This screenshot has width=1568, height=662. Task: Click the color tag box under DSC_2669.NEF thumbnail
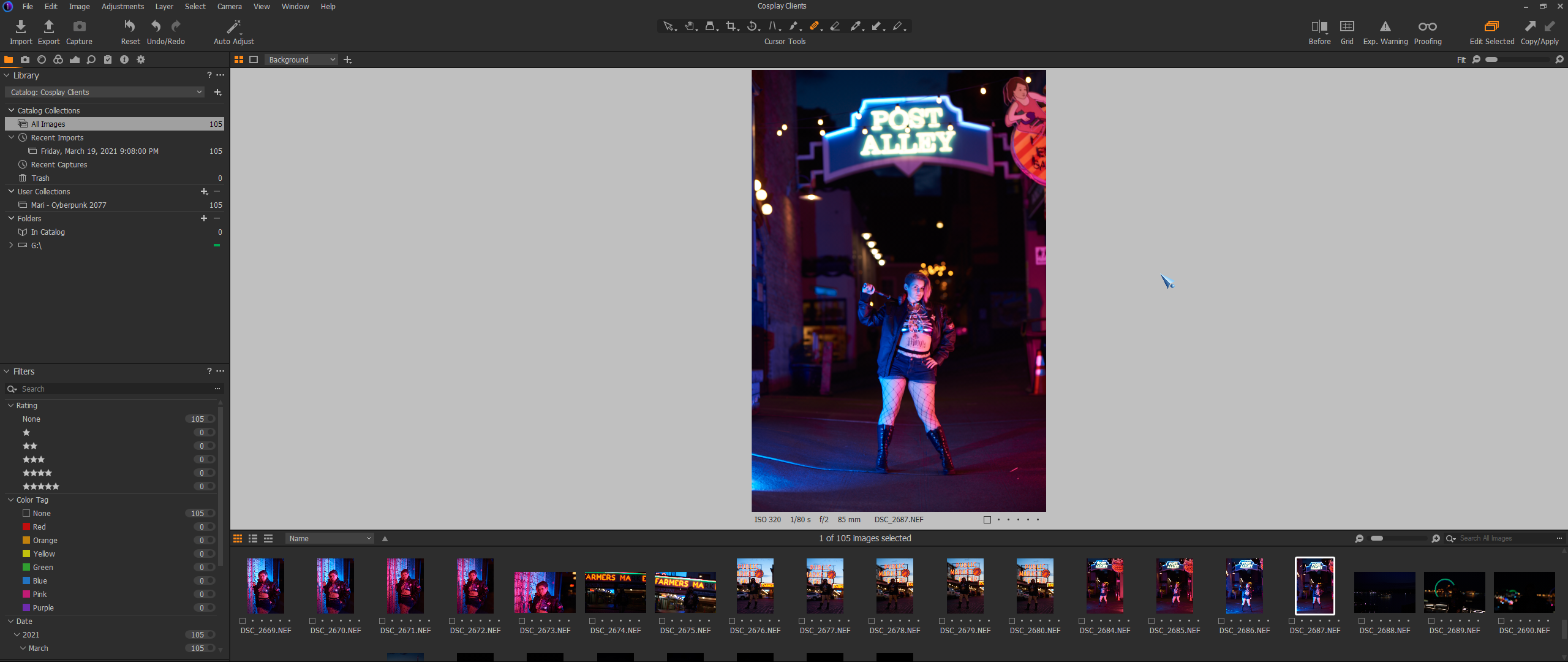point(243,621)
